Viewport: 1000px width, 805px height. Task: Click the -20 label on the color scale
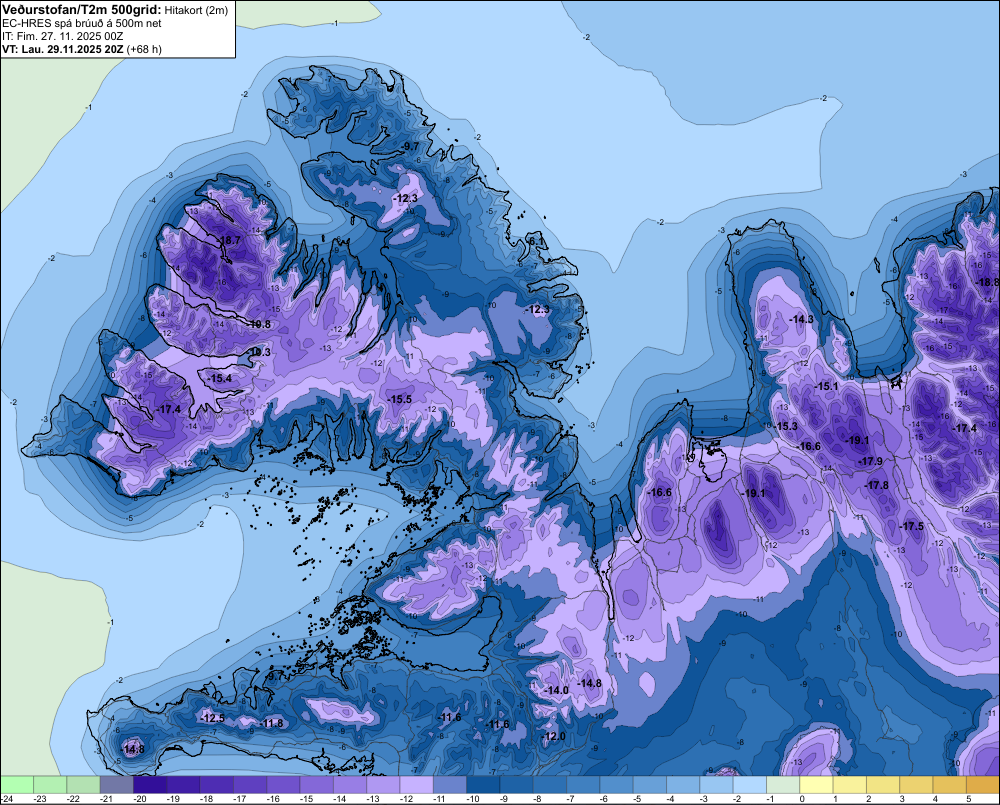click(x=140, y=799)
